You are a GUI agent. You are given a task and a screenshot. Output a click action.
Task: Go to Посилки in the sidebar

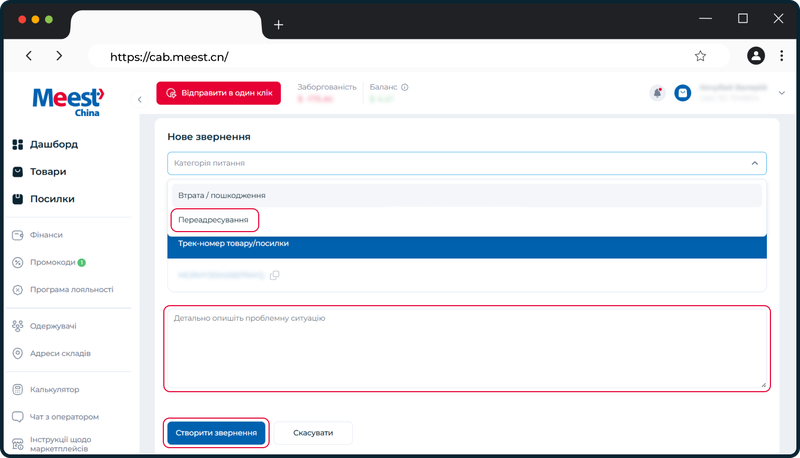click(x=52, y=199)
